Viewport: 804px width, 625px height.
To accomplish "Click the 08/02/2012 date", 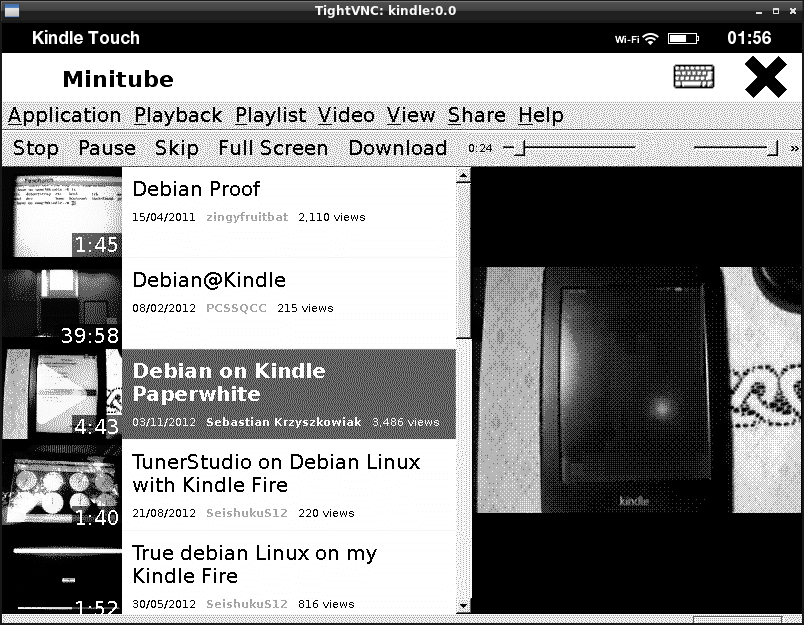I will point(164,308).
